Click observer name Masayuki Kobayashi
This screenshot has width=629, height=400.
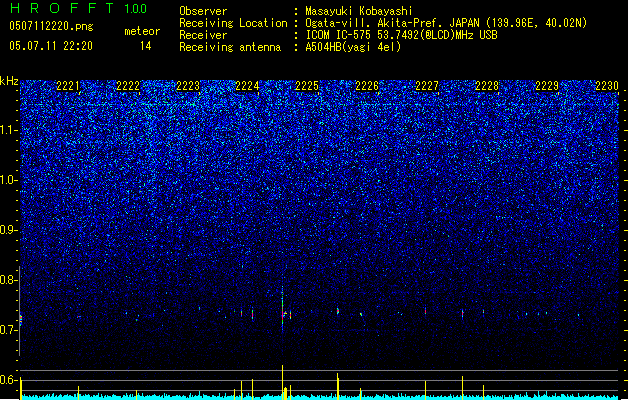click(x=359, y=11)
